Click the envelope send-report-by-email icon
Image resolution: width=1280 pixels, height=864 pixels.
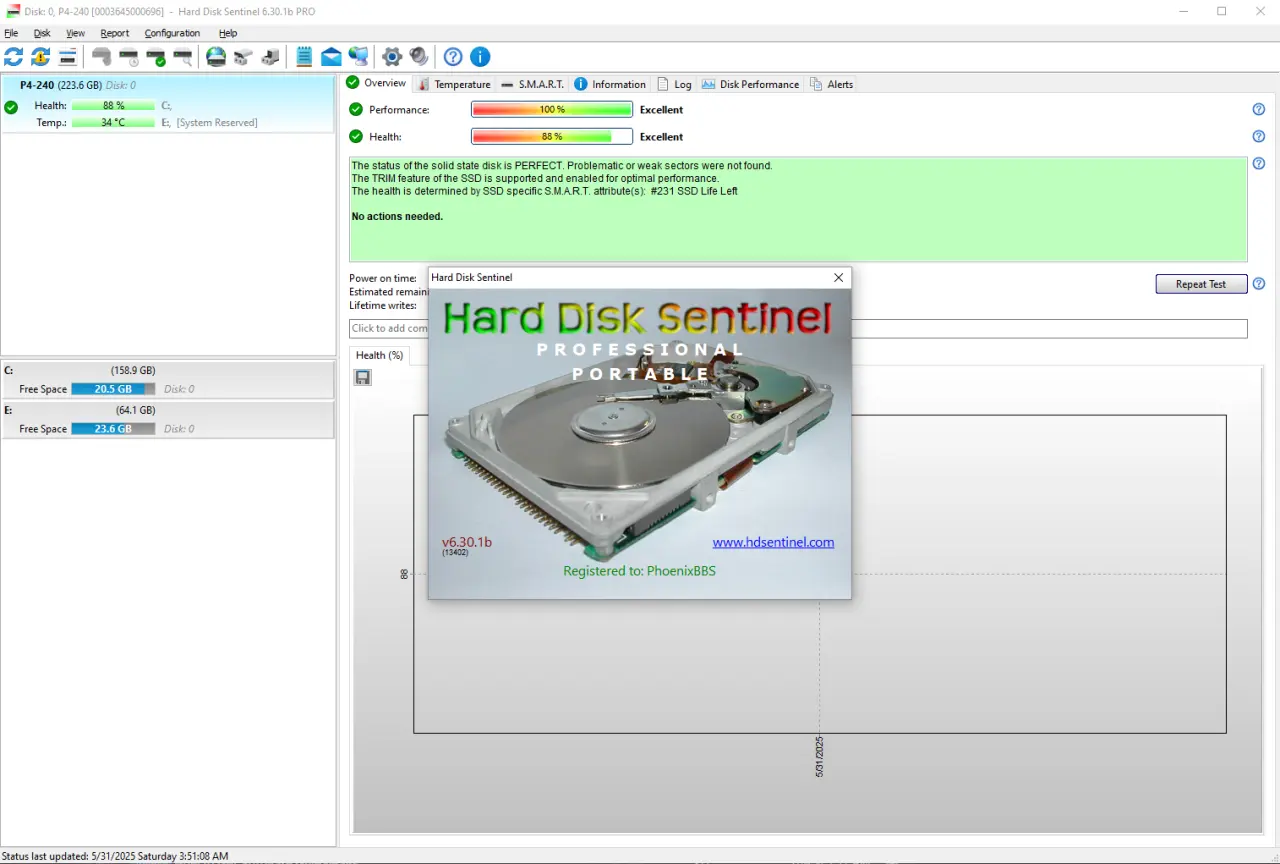point(331,56)
